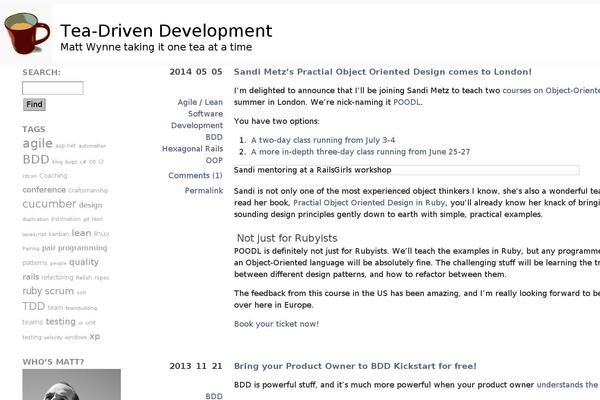Click the POODL link
Image resolution: width=600 pixels, height=400 pixels.
[407, 103]
